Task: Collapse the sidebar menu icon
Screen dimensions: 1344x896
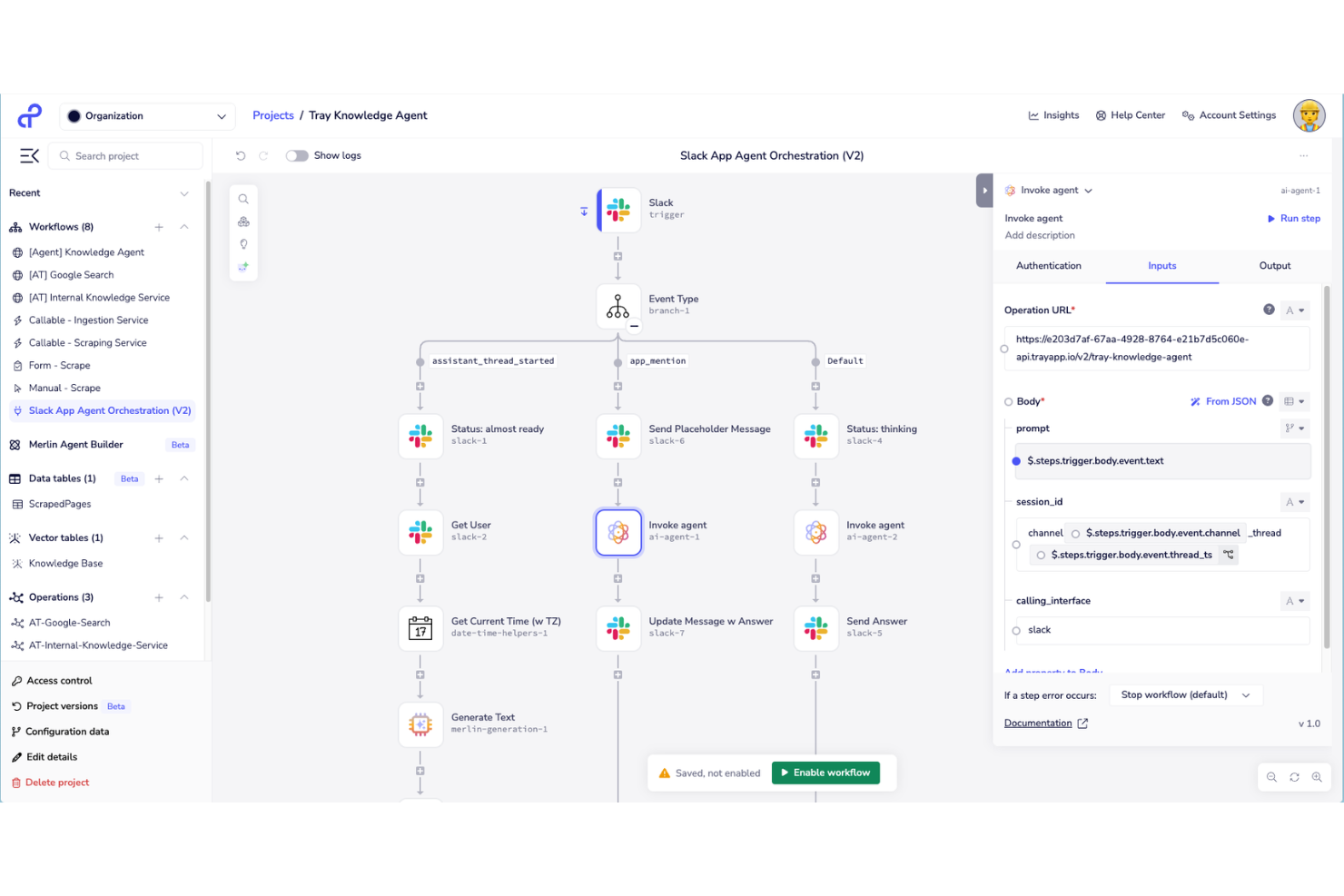Action: click(29, 156)
